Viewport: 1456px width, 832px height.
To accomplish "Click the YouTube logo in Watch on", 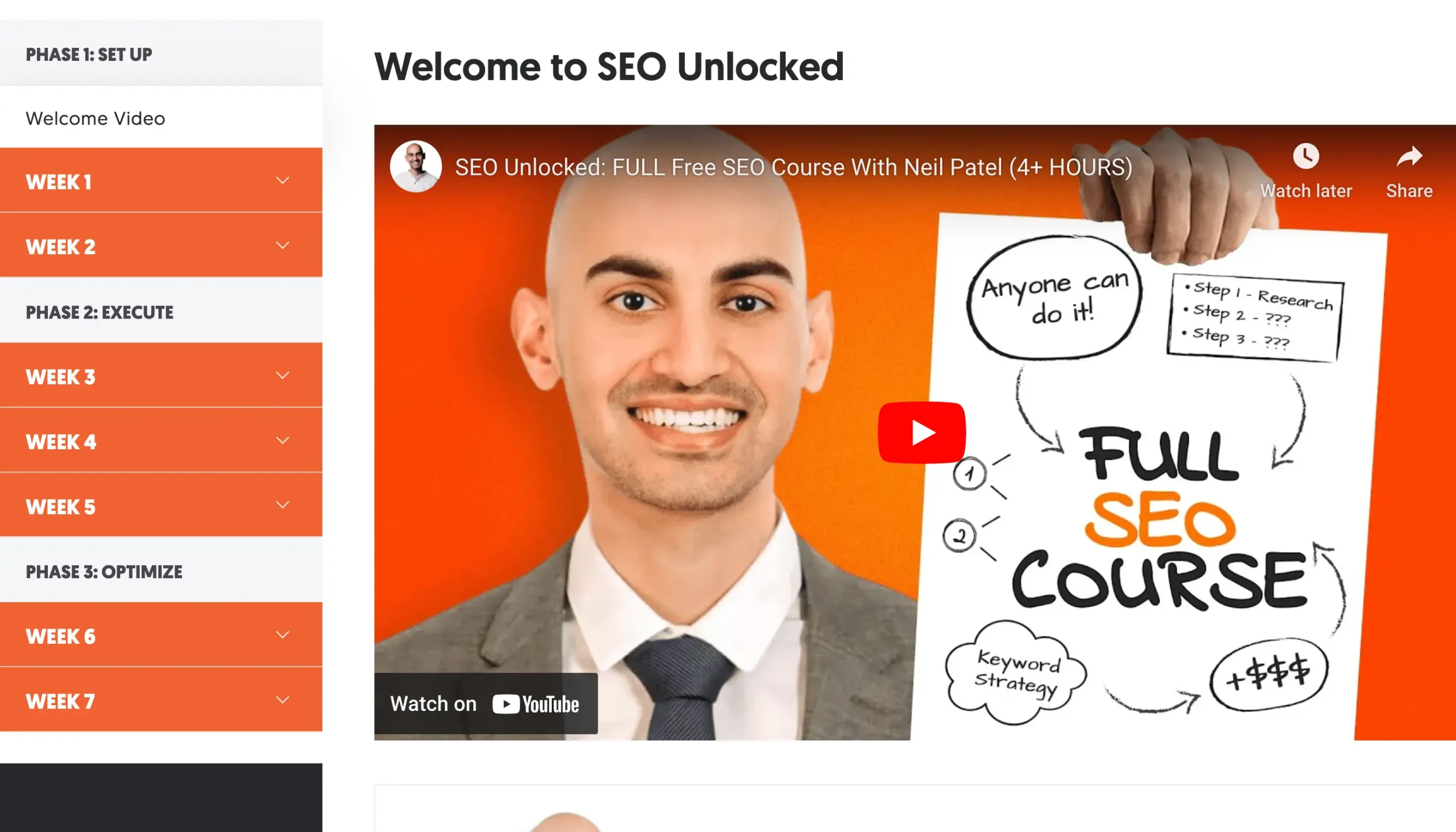I will coord(535,704).
